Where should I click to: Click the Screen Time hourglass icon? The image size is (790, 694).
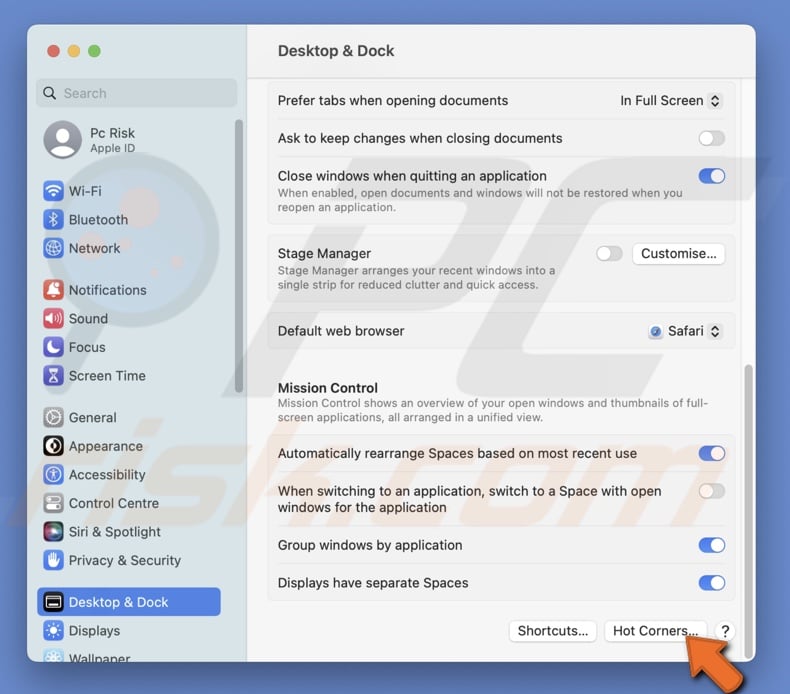pos(53,375)
